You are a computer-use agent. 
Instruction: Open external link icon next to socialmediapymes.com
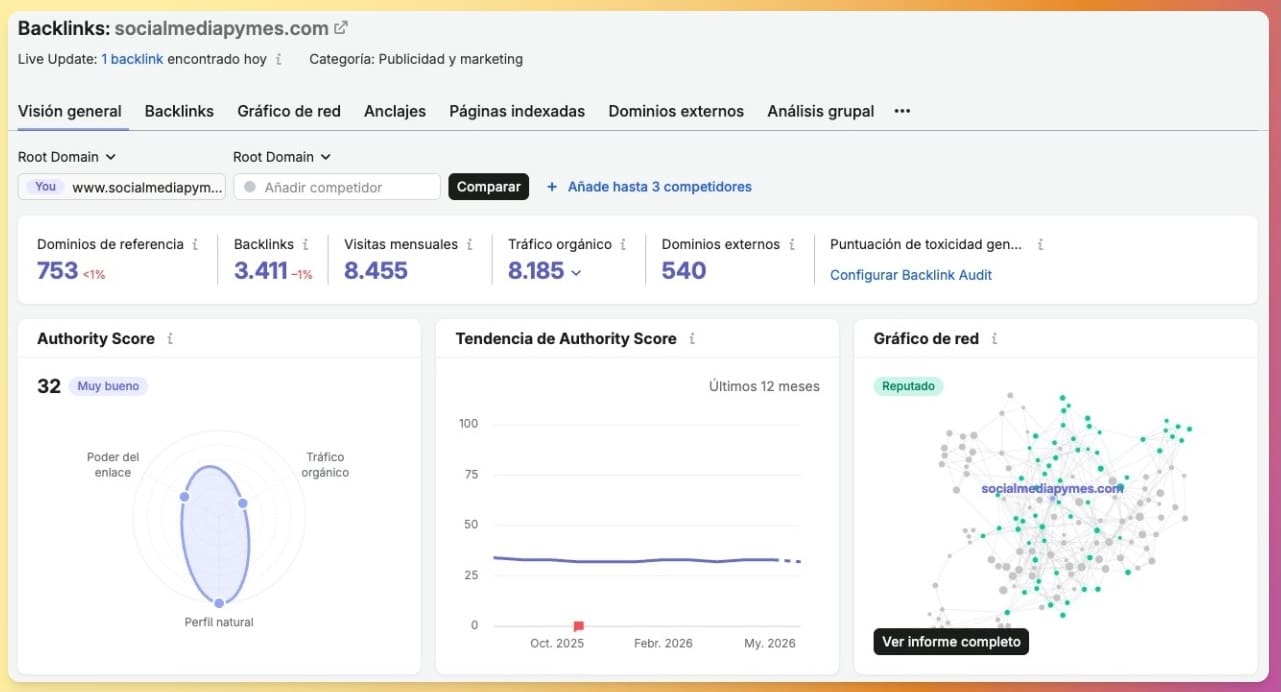pos(341,28)
